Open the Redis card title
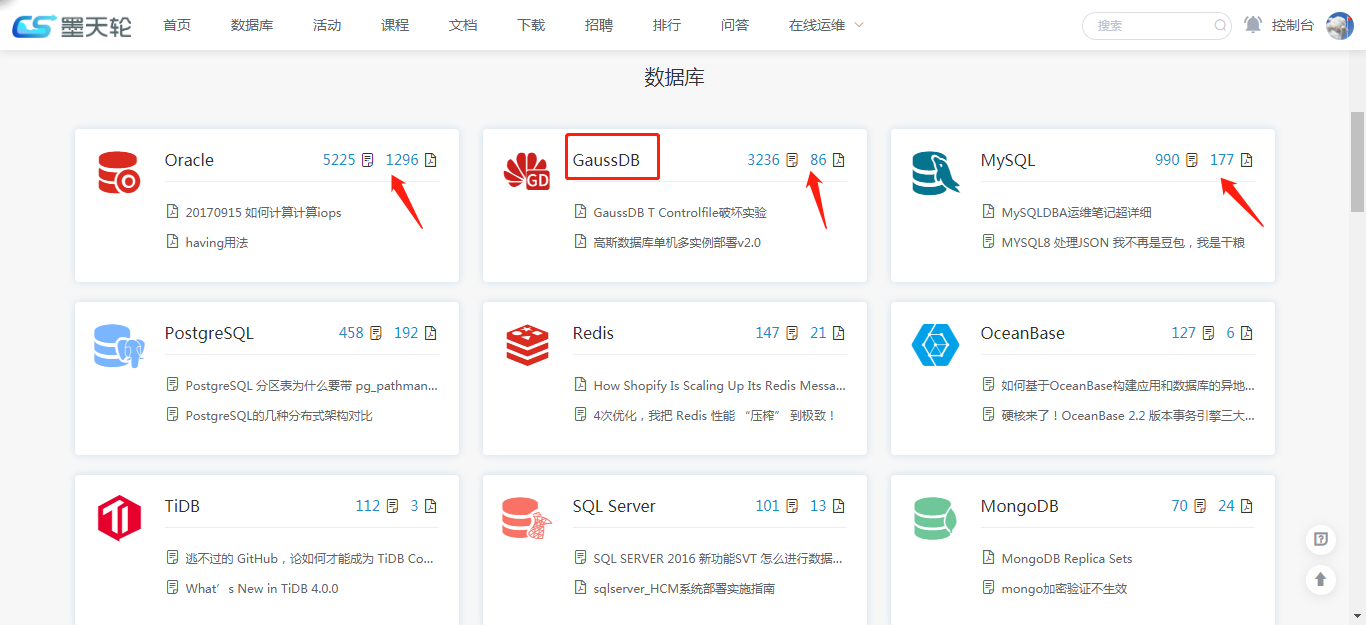Screen dimensions: 1366x625 click(593, 333)
